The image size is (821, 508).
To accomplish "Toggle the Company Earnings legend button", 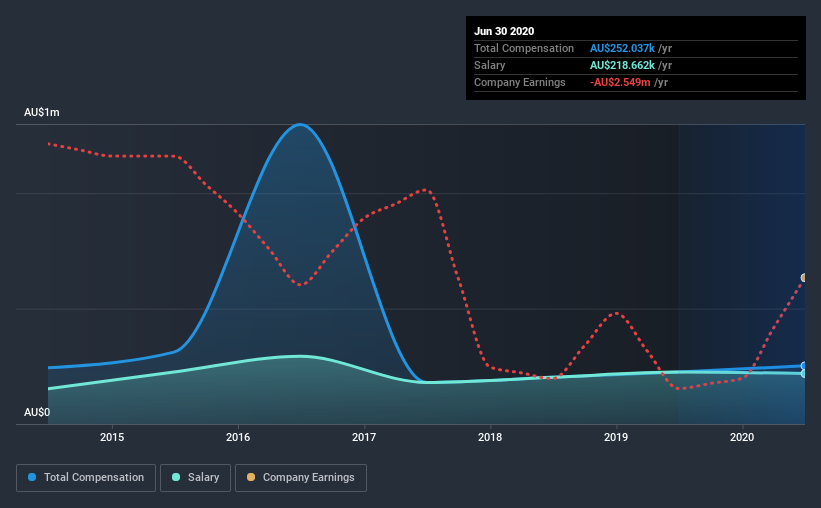I will [x=301, y=478].
